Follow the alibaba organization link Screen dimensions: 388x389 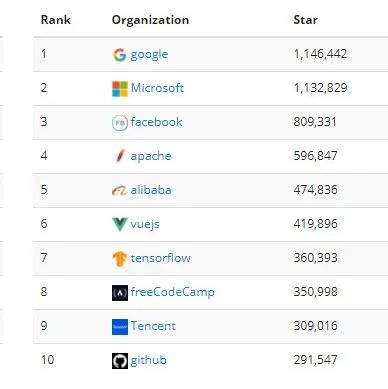point(151,190)
